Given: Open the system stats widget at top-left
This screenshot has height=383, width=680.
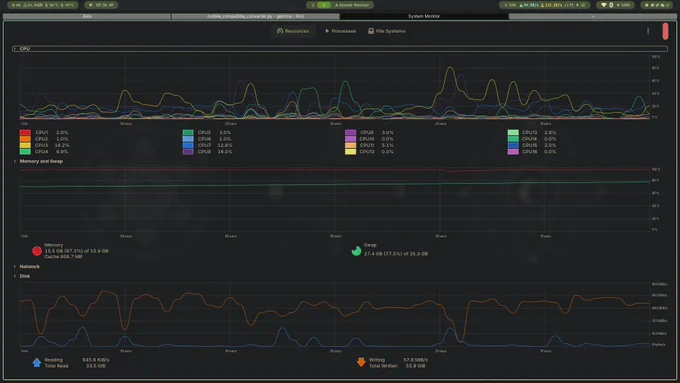Looking at the screenshot, I should 42,5.
